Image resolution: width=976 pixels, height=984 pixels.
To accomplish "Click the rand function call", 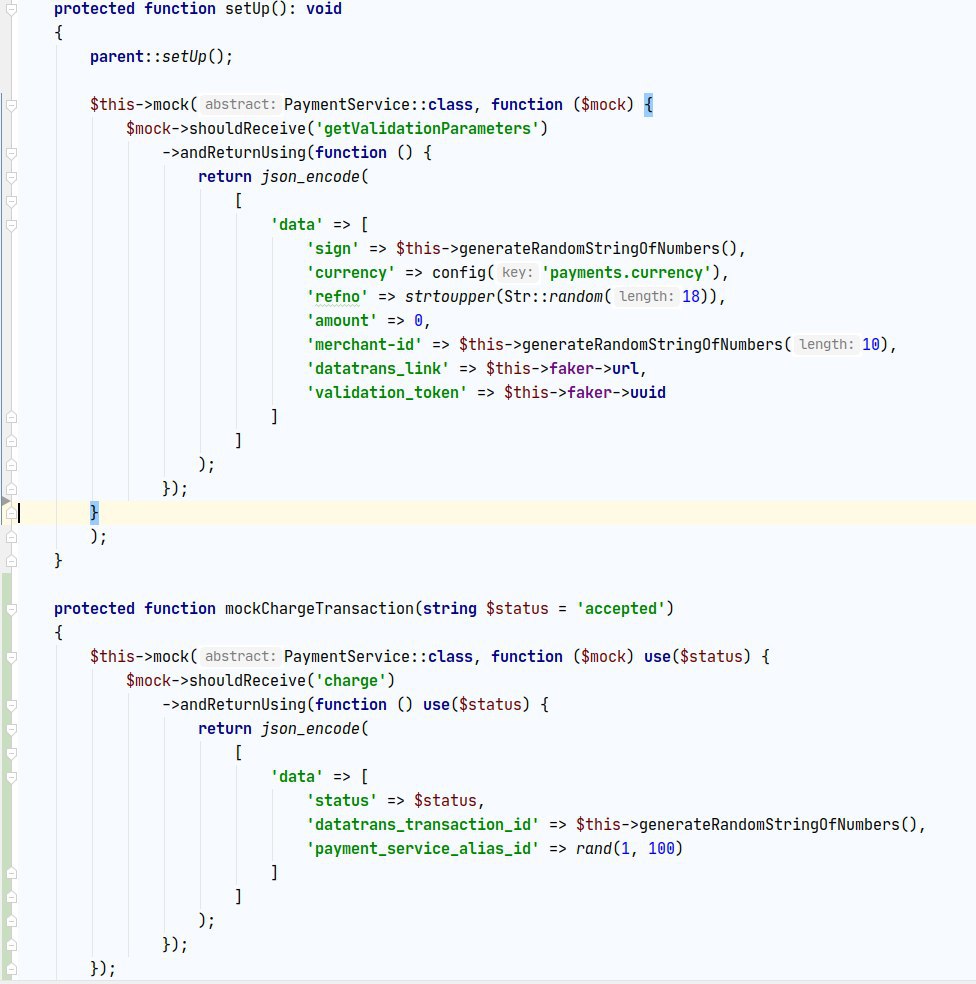I will tap(594, 848).
